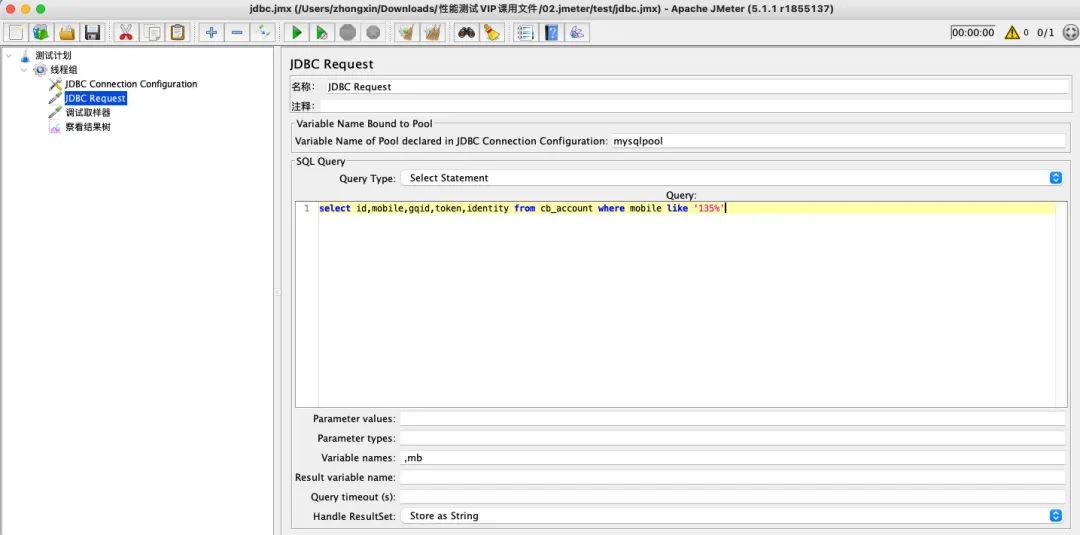Click the 名称 name input field
1080x535 pixels.
697,87
